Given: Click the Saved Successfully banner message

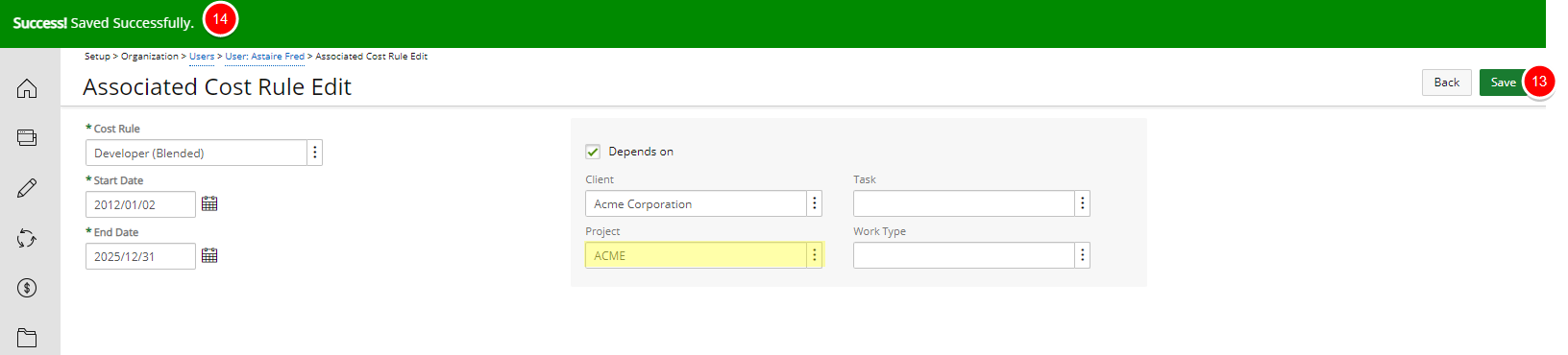Looking at the screenshot, I should pyautogui.click(x=104, y=23).
